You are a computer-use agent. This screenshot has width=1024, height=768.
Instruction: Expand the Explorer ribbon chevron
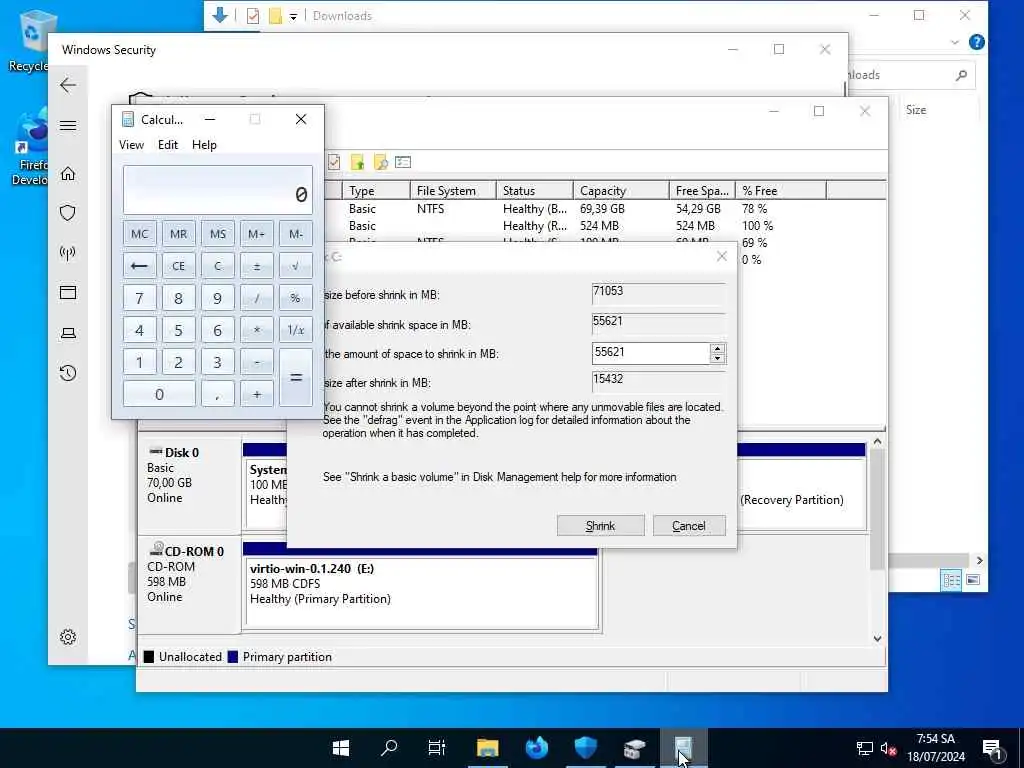pos(955,42)
